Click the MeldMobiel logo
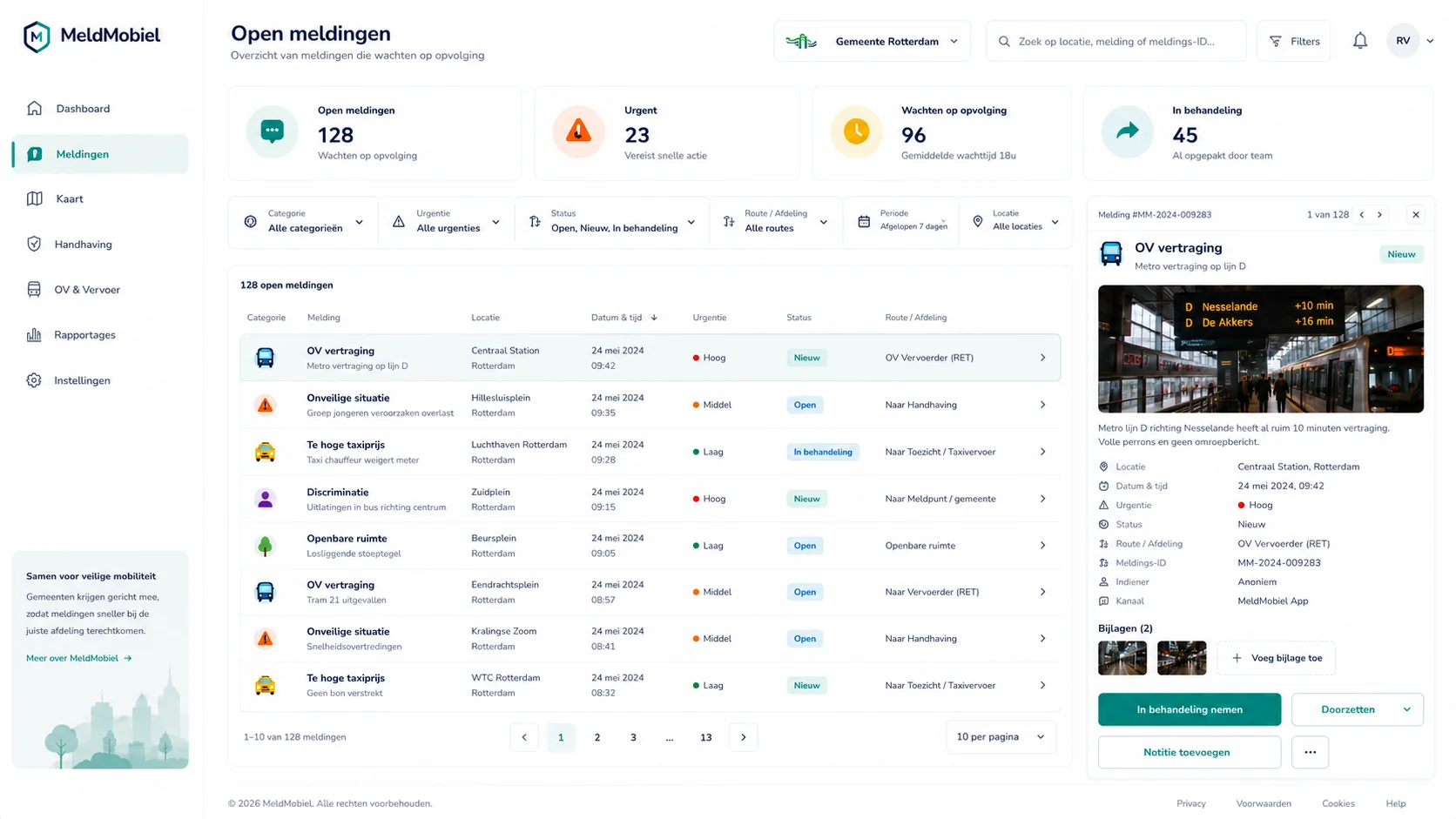 (91, 36)
